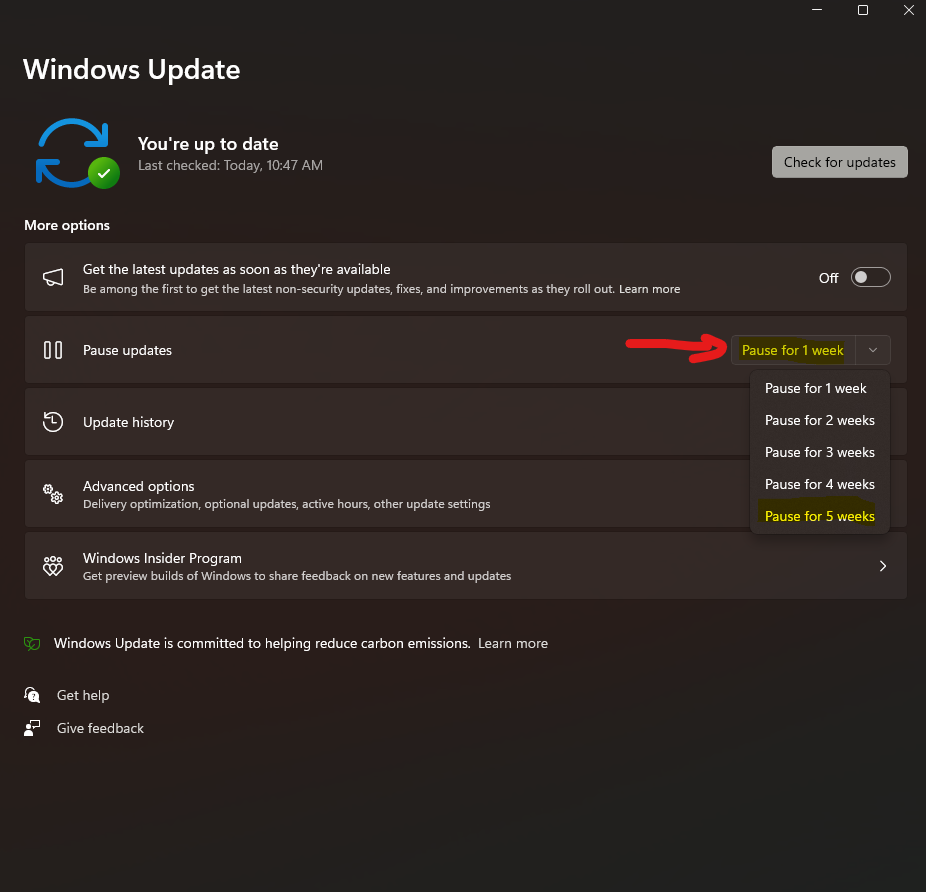Click the megaphone icon for latest updates
Image resolution: width=926 pixels, height=892 pixels.
click(53, 277)
